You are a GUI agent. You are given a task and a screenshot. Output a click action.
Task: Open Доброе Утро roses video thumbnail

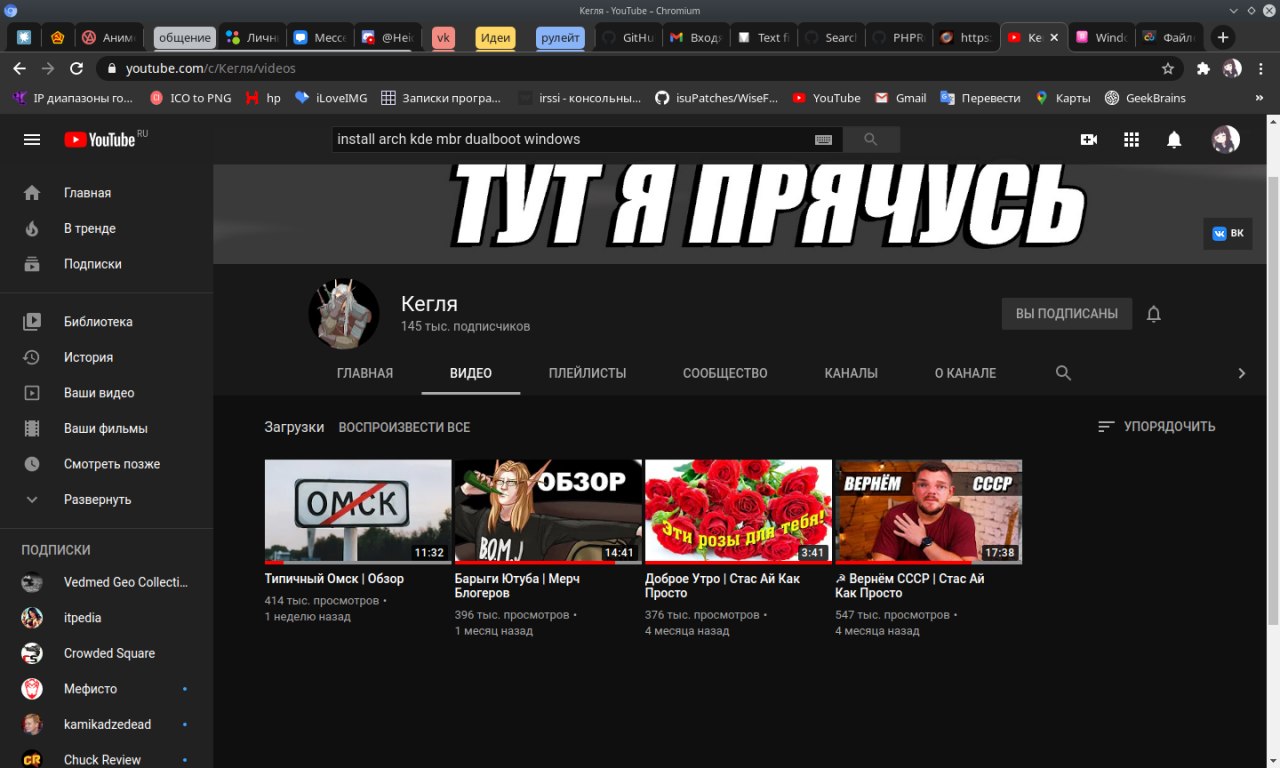(738, 512)
